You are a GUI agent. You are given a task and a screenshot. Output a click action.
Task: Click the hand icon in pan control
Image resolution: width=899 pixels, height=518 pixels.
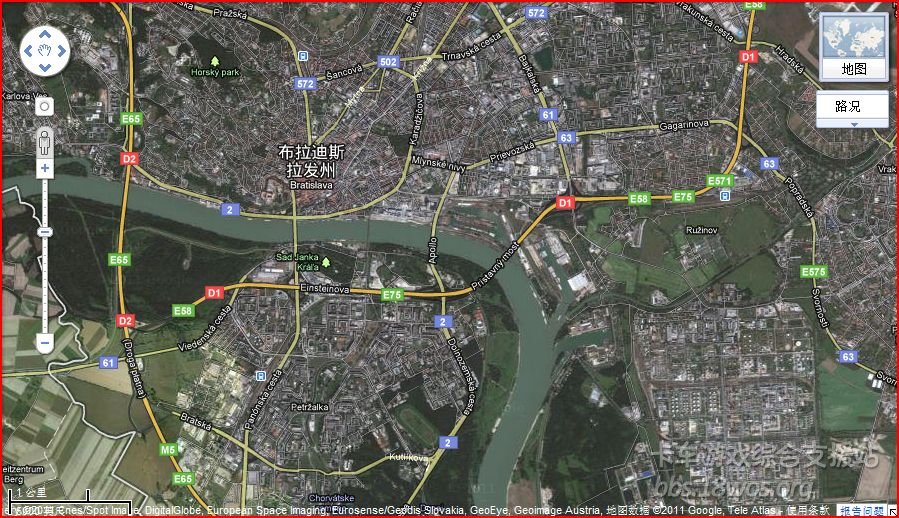[45, 51]
